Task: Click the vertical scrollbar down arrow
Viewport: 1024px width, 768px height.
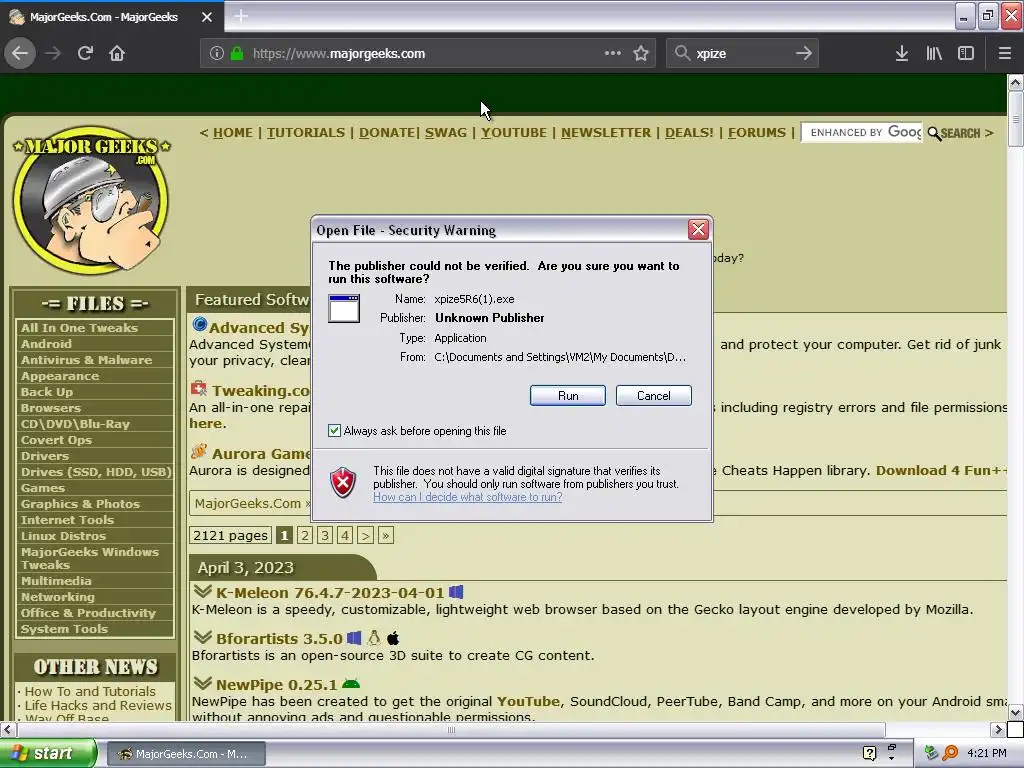Action: point(1015,712)
